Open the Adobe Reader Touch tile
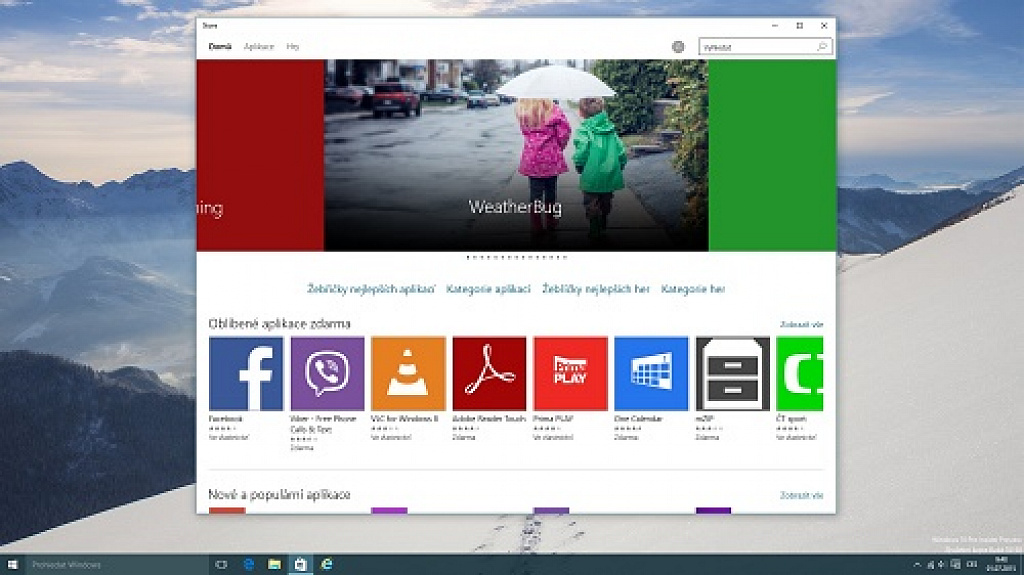This screenshot has width=1024, height=575. point(489,374)
